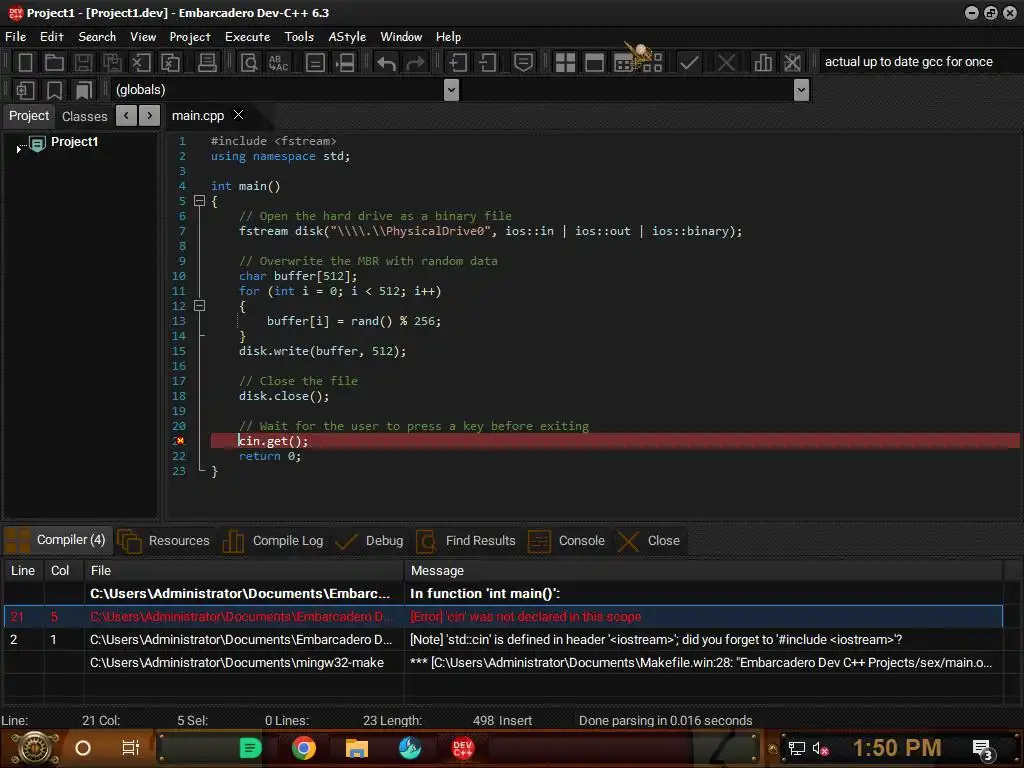The image size is (1024, 768).
Task: Click the Redo arrow icon
Action: click(x=415, y=63)
